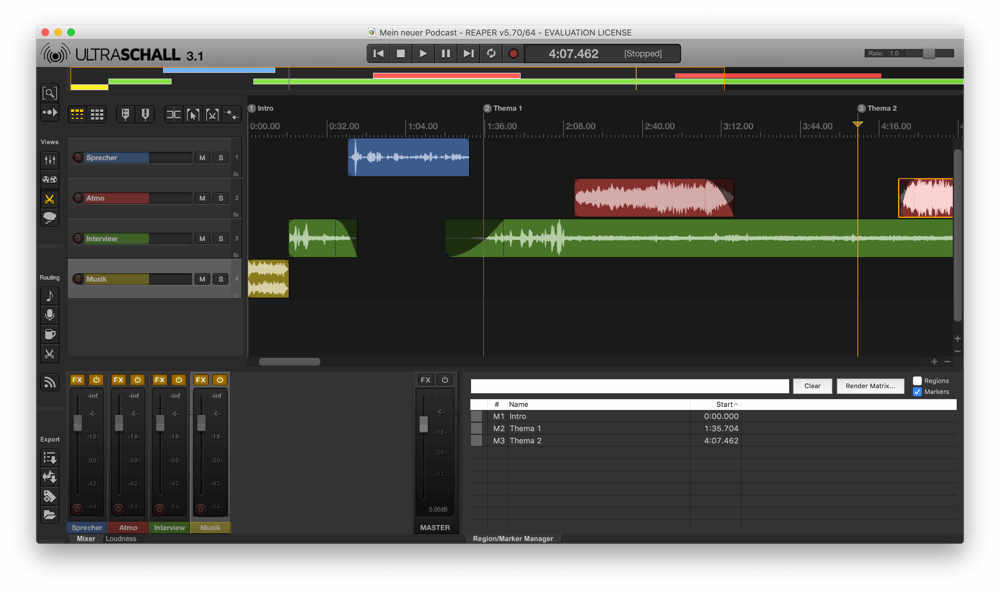This screenshot has width=1000, height=592.
Task: Click the waveform render export icon
Action: (49, 477)
